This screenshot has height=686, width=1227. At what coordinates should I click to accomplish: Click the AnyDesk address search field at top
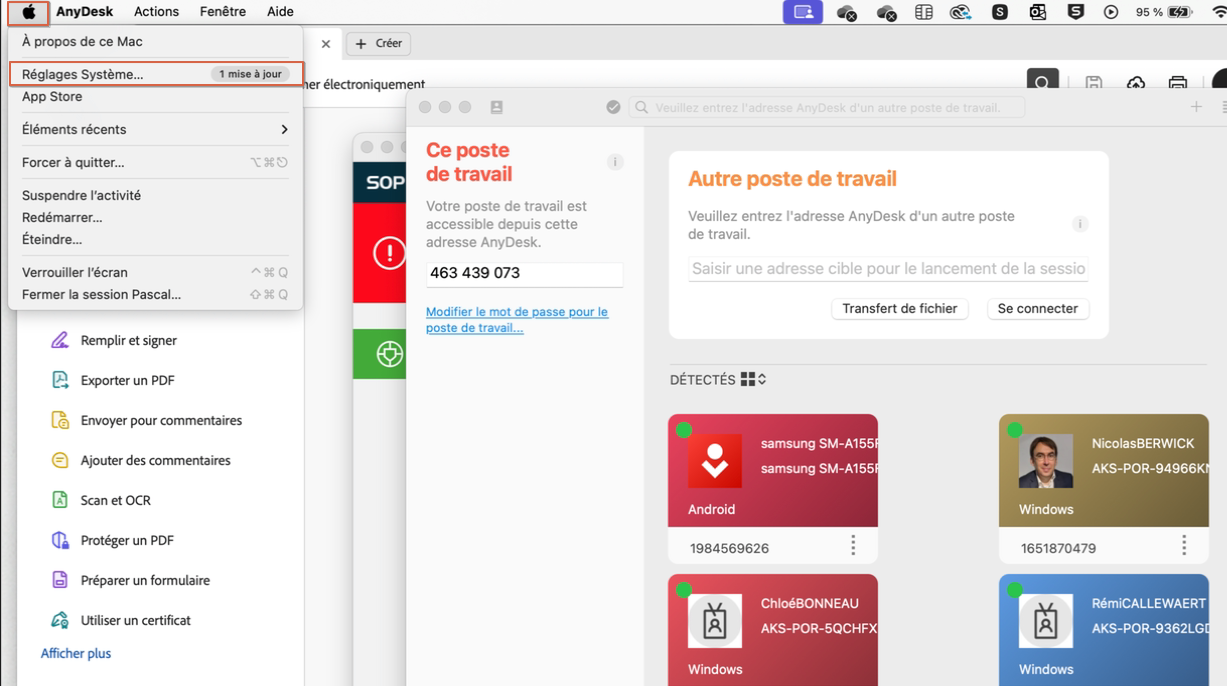click(828, 107)
